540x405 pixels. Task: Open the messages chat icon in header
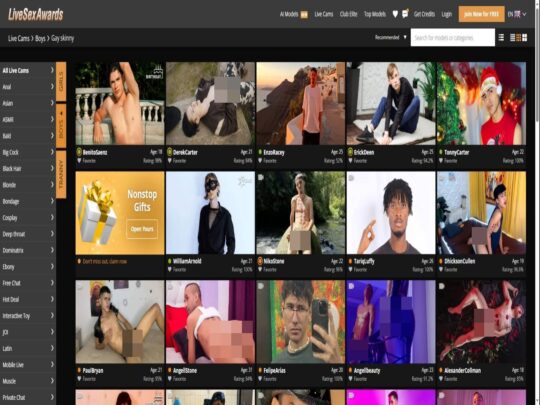point(405,14)
